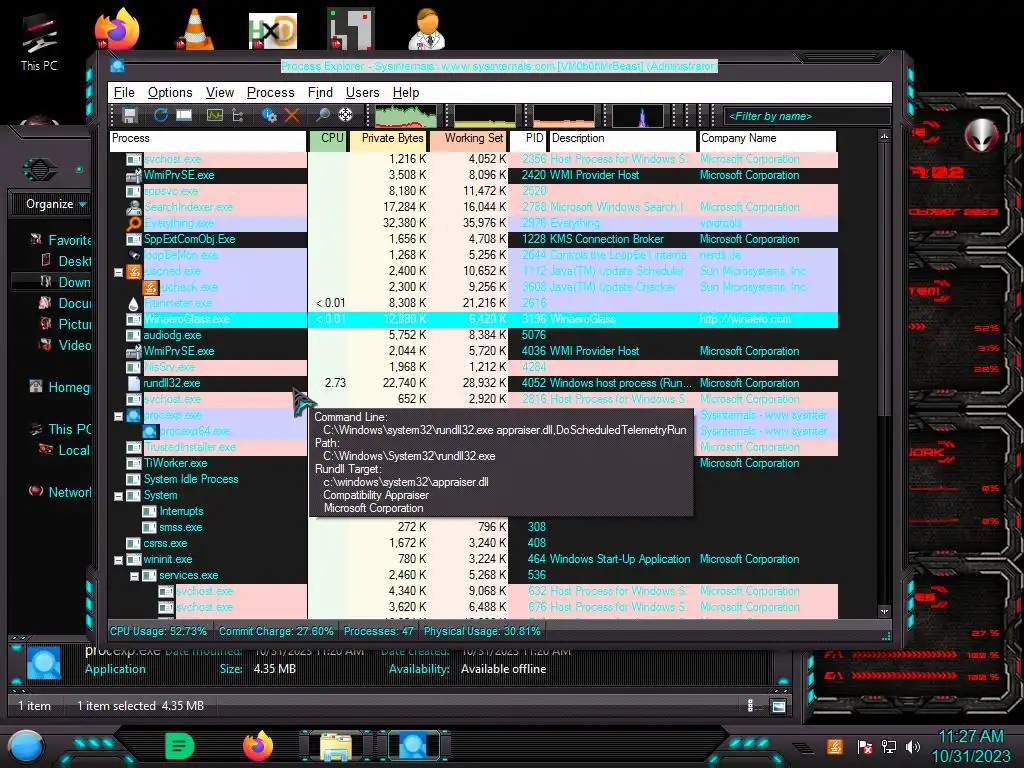Collapse the System process tree node

pos(118,496)
